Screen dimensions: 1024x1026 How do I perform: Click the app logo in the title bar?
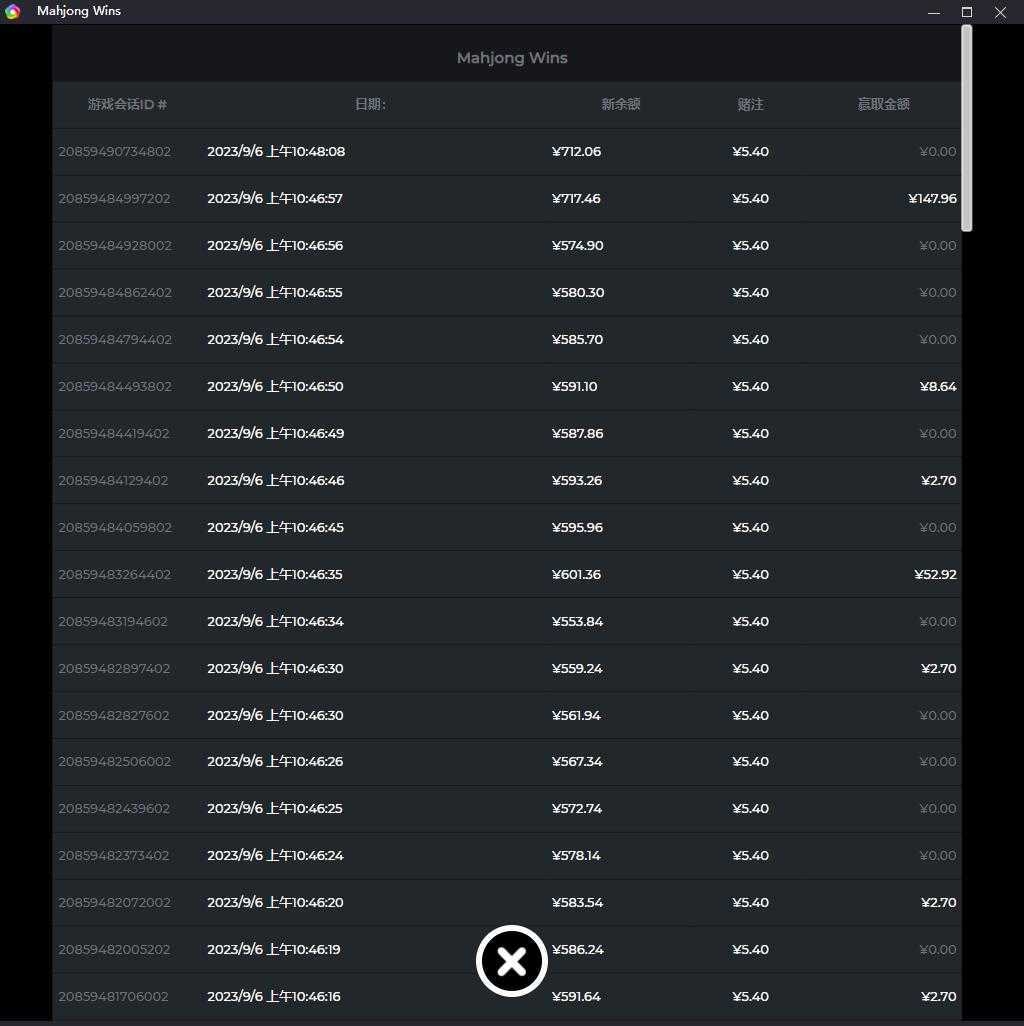point(12,11)
